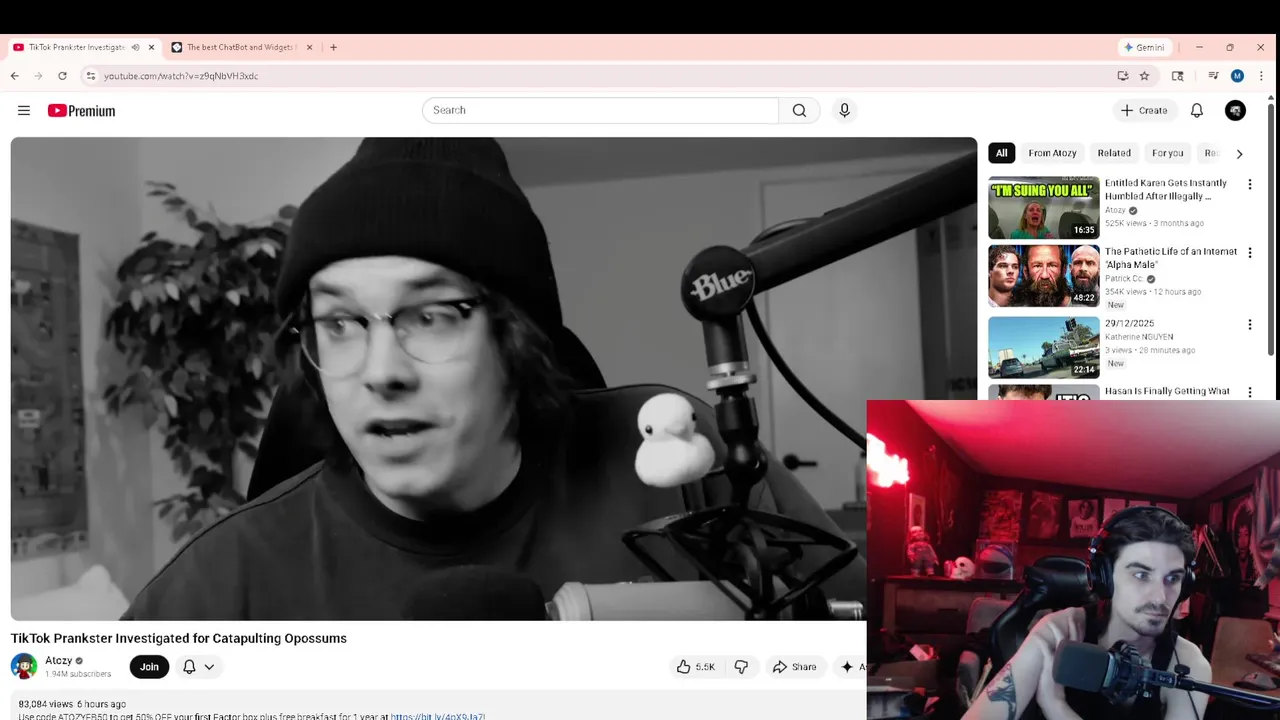The height and width of the screenshot is (720, 1280).
Task: Open the Pathetic Life of Alpha Male thumbnail
Action: point(1044,277)
